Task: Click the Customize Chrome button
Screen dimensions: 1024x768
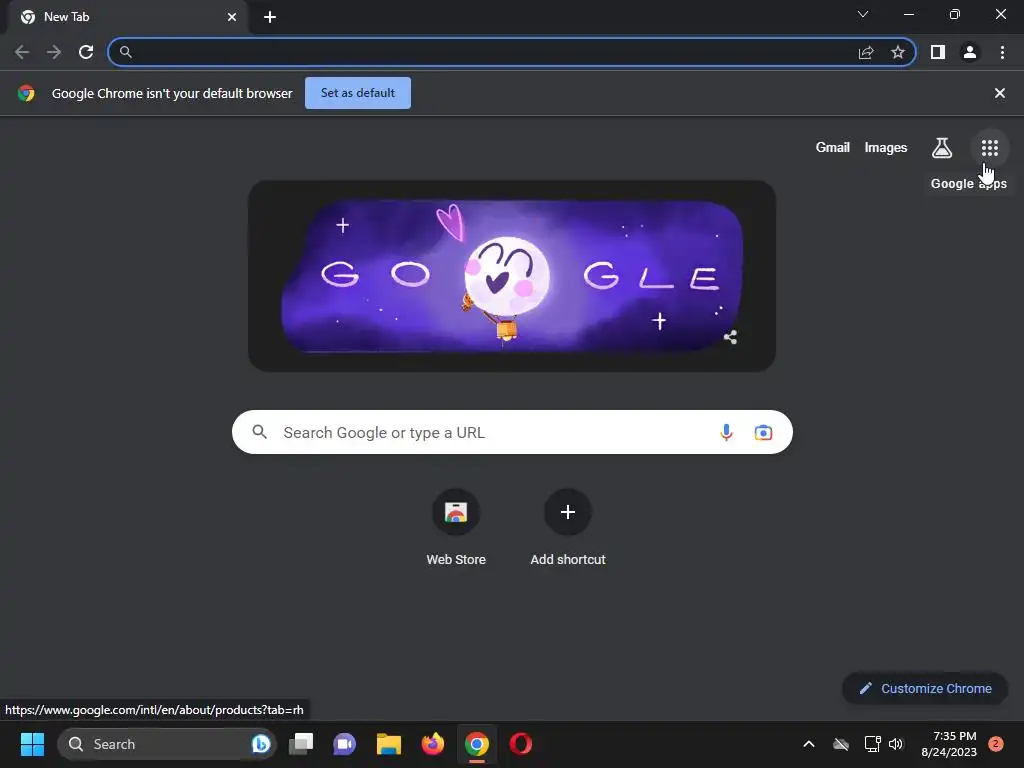Action: click(925, 688)
